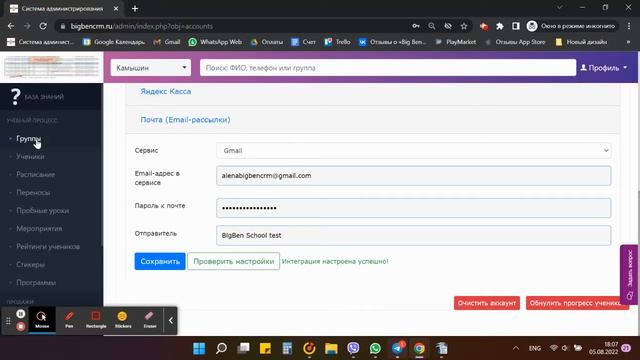
Task: Open the extensions puzzle icon
Action: click(500, 26)
